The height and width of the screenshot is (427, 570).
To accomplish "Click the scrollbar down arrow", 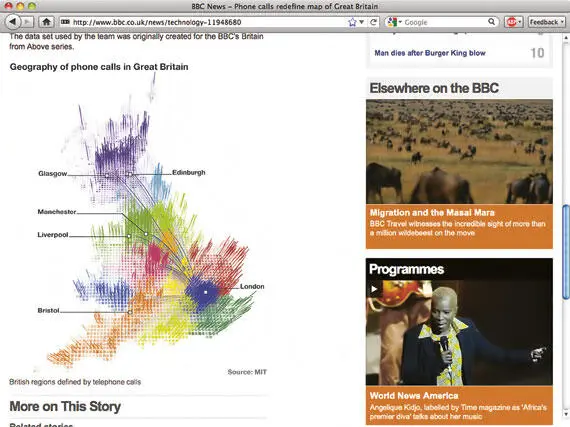I will click(566, 413).
